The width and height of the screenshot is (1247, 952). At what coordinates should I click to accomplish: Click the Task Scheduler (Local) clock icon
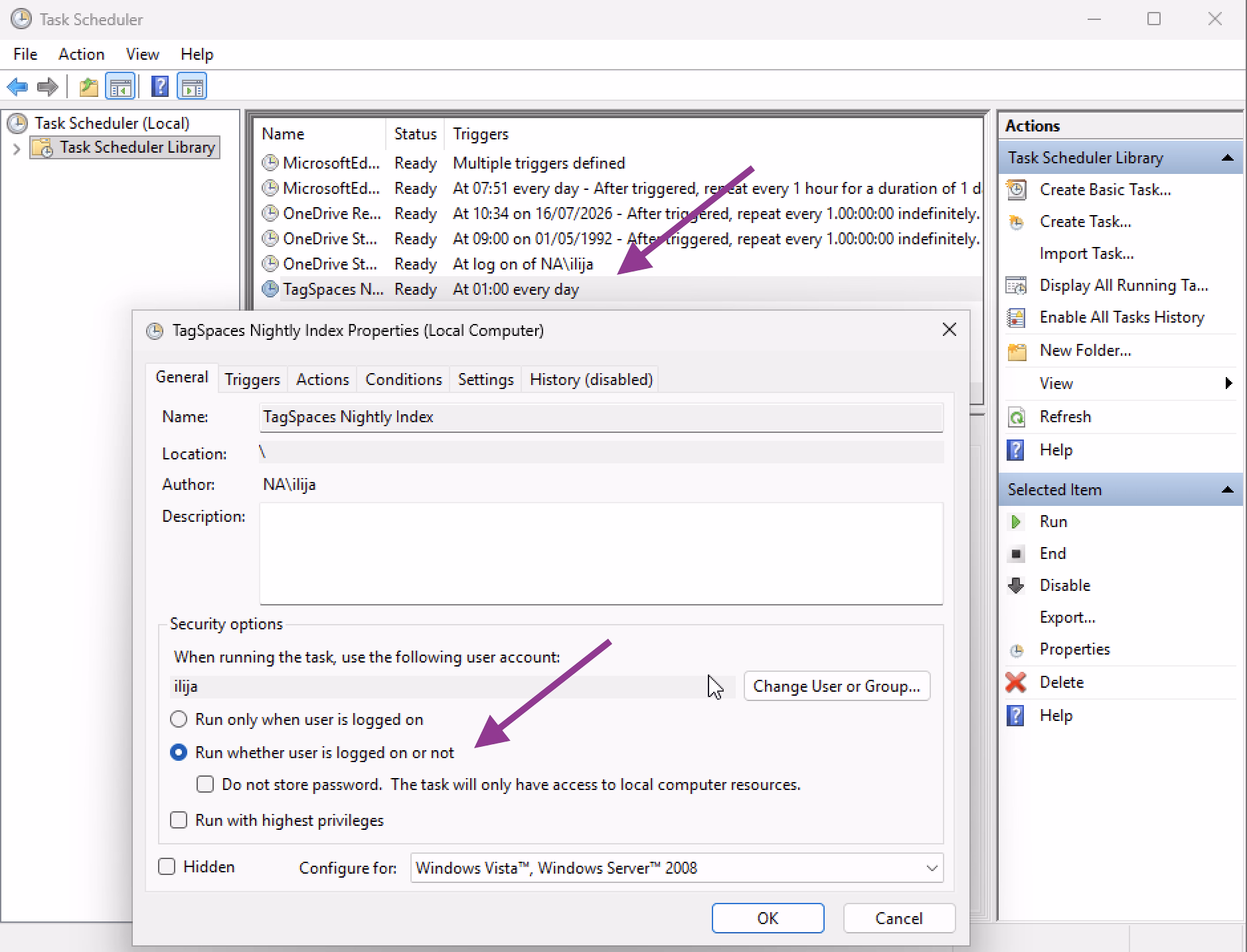point(17,123)
